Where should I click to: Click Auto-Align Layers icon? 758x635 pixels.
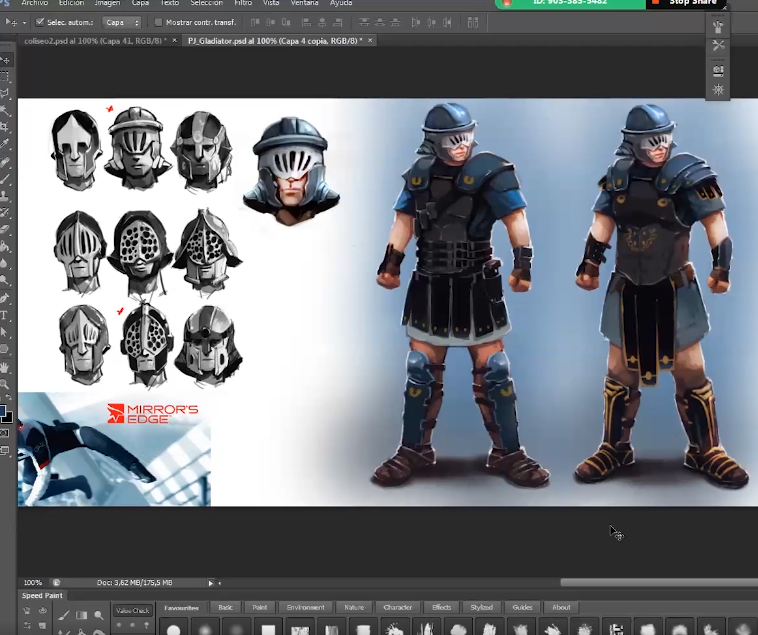[x=473, y=22]
